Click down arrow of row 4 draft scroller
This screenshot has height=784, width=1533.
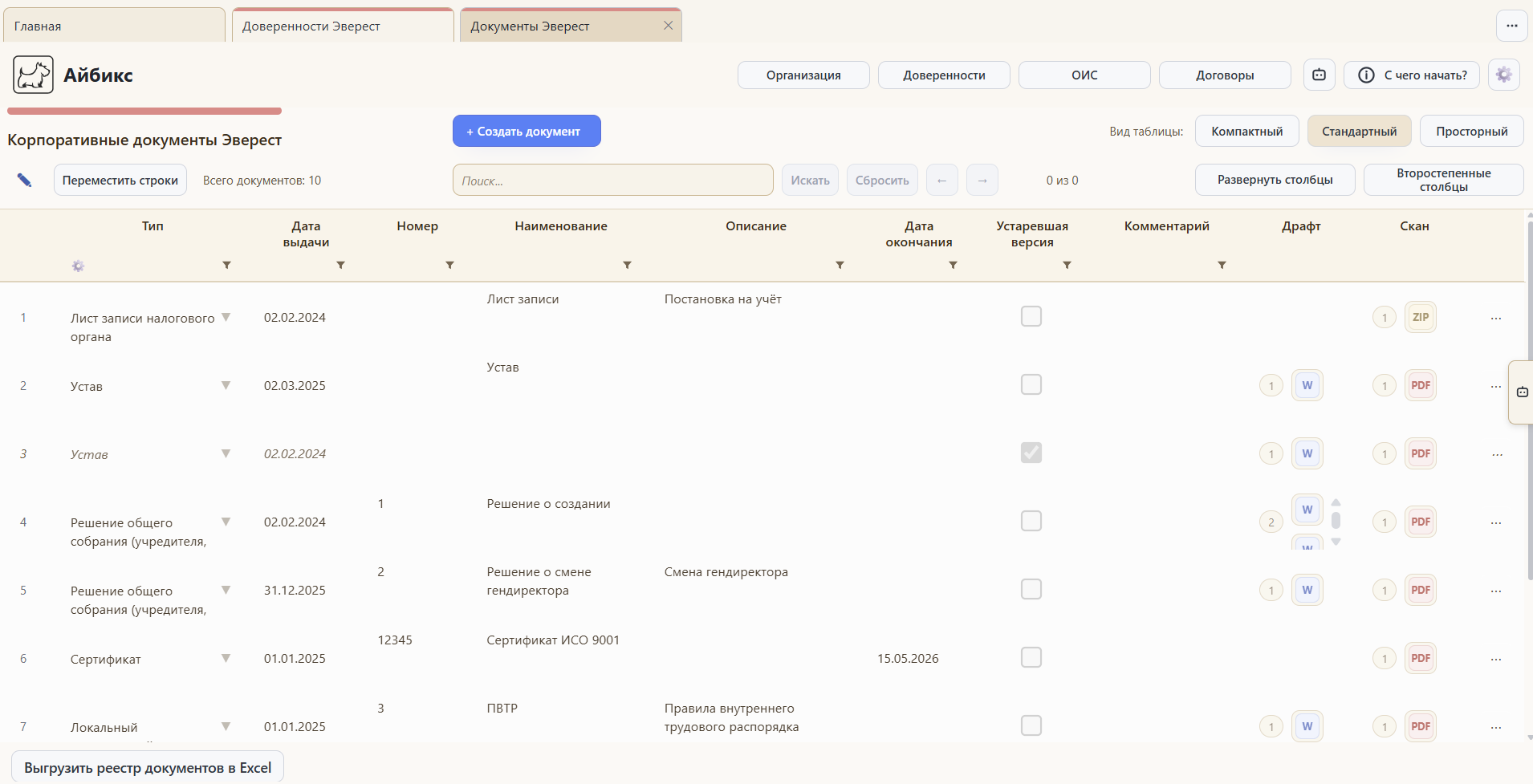click(x=1336, y=542)
